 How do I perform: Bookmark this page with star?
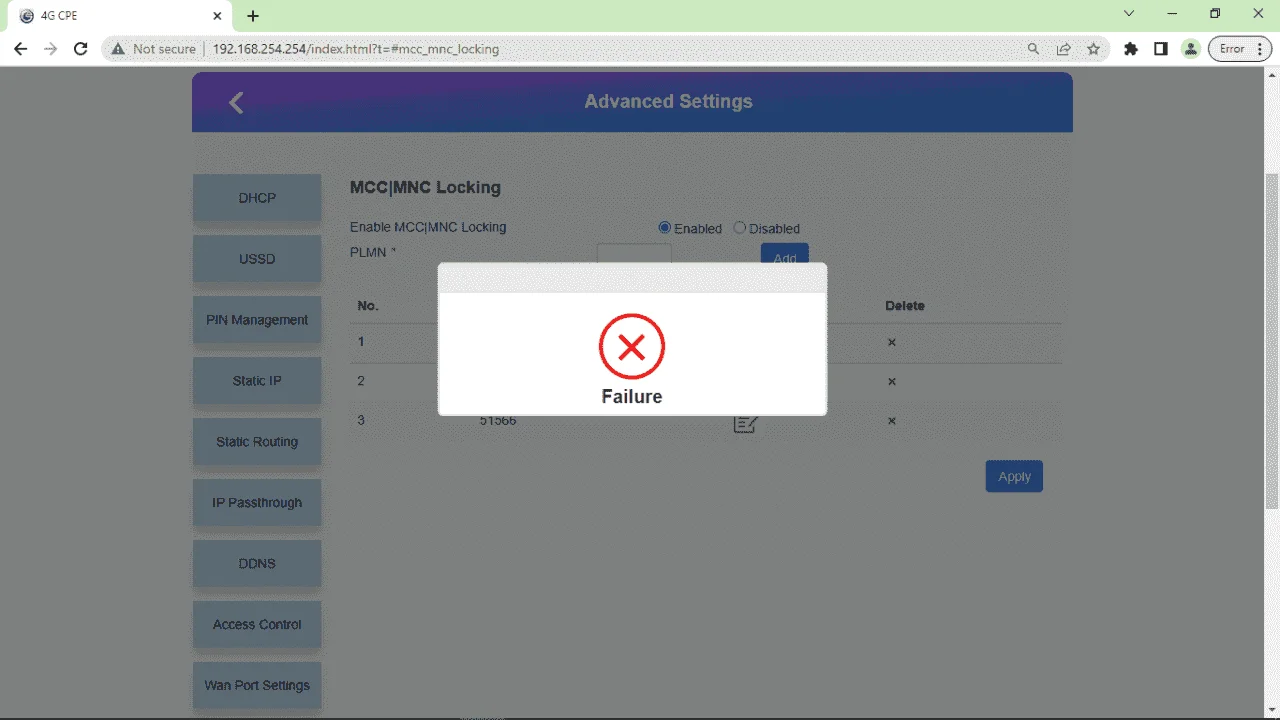click(x=1093, y=48)
